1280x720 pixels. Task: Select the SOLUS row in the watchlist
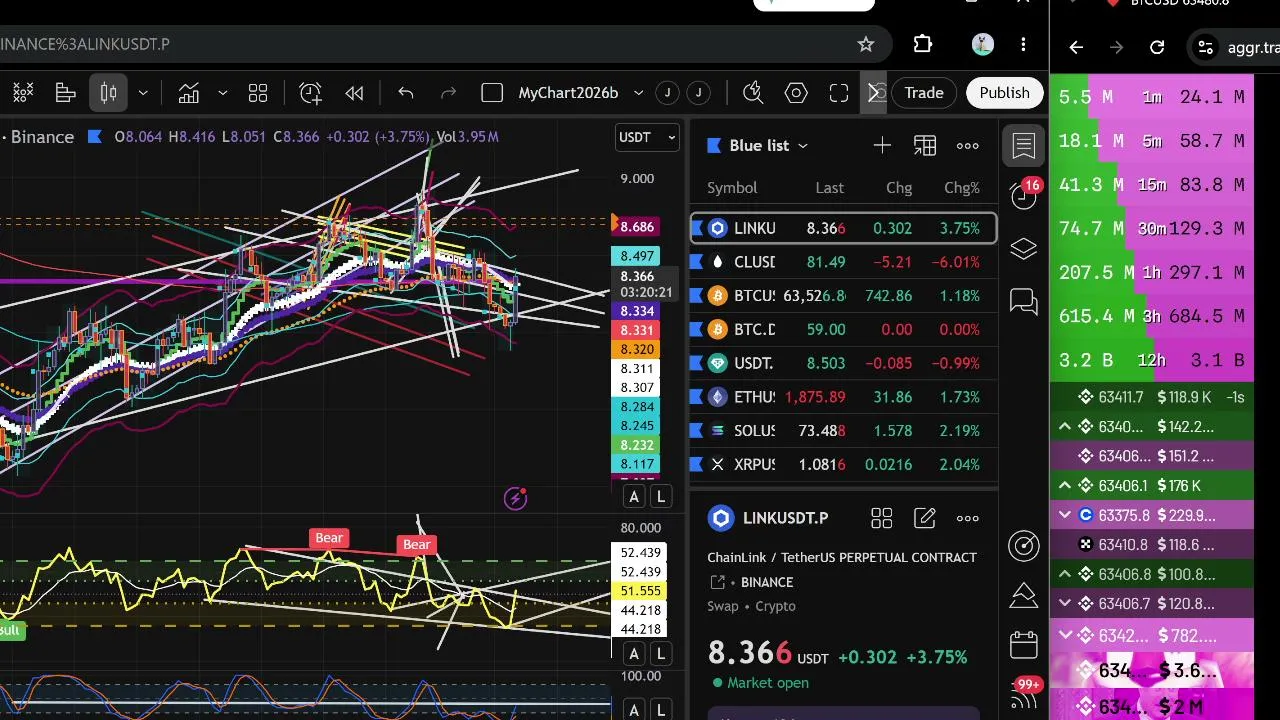pos(844,431)
